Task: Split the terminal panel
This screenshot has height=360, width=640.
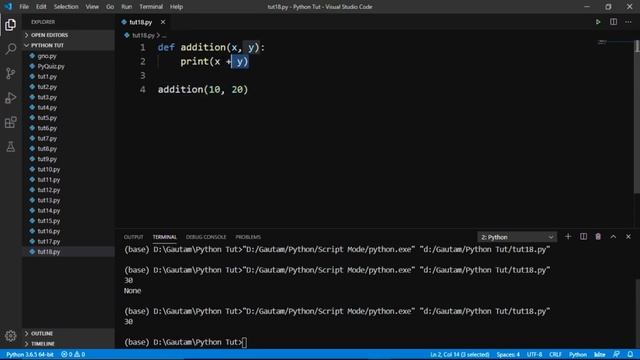Action: 583,237
